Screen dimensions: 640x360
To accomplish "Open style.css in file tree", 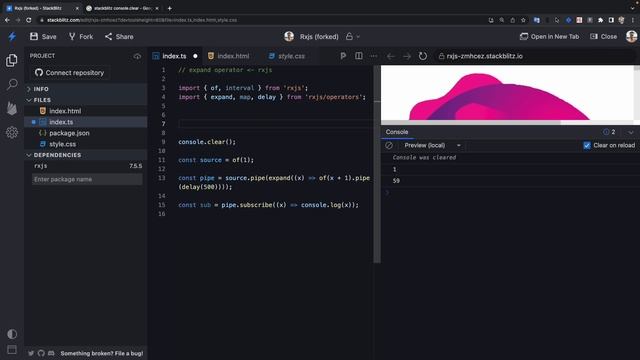I will [x=86, y=144].
